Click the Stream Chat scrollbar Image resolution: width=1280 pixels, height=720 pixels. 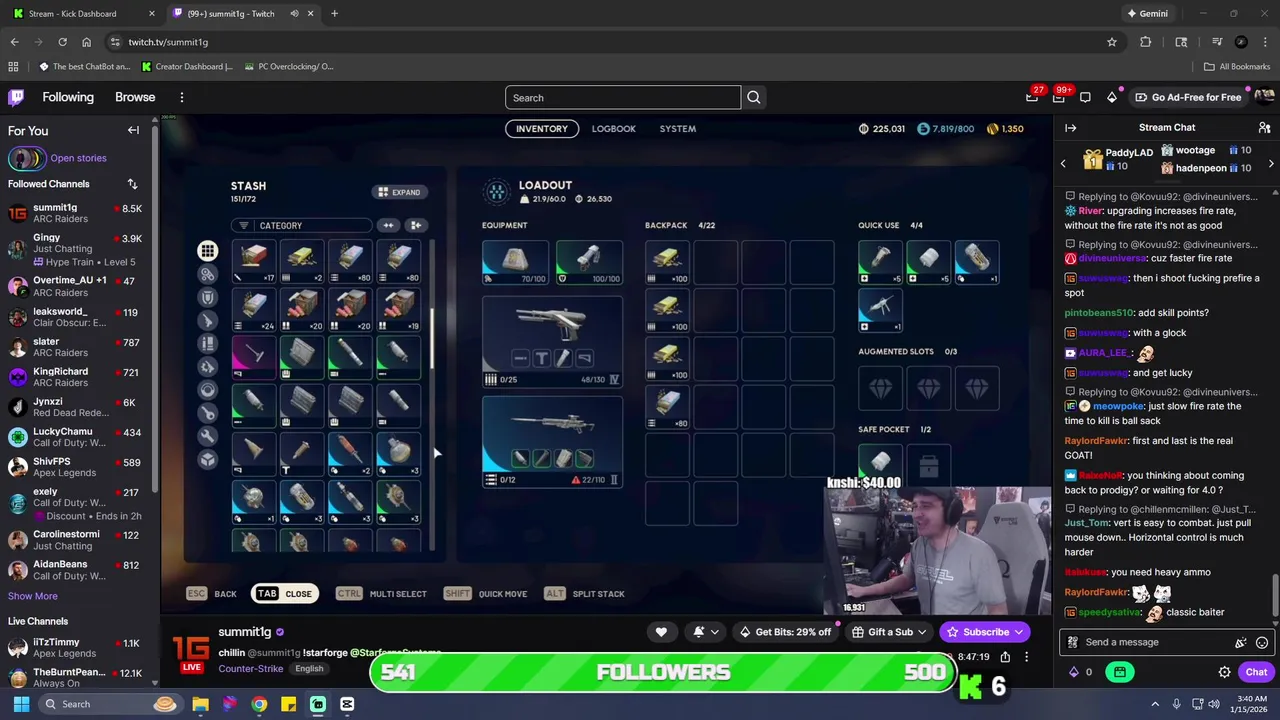point(1274,597)
